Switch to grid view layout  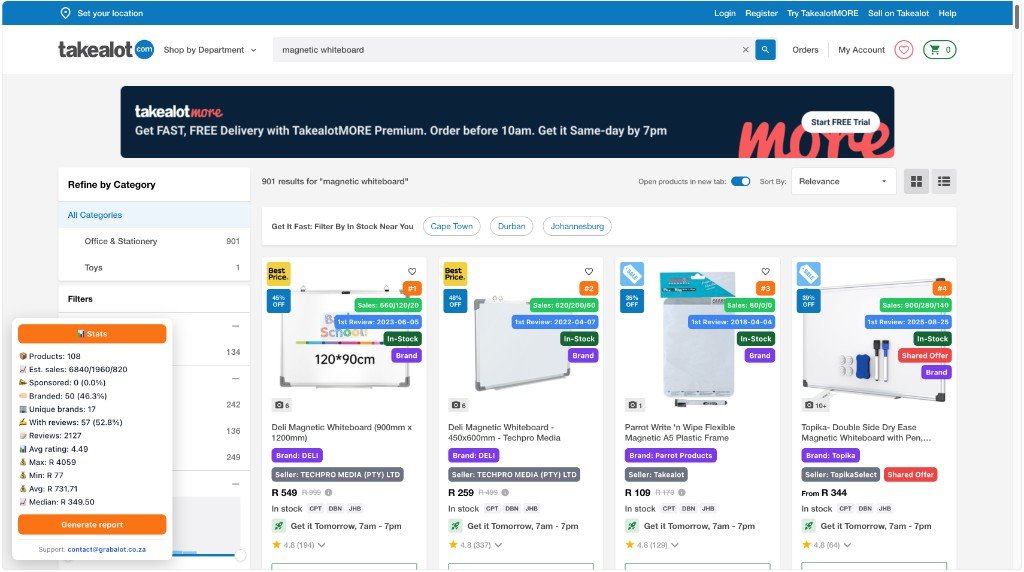917,182
